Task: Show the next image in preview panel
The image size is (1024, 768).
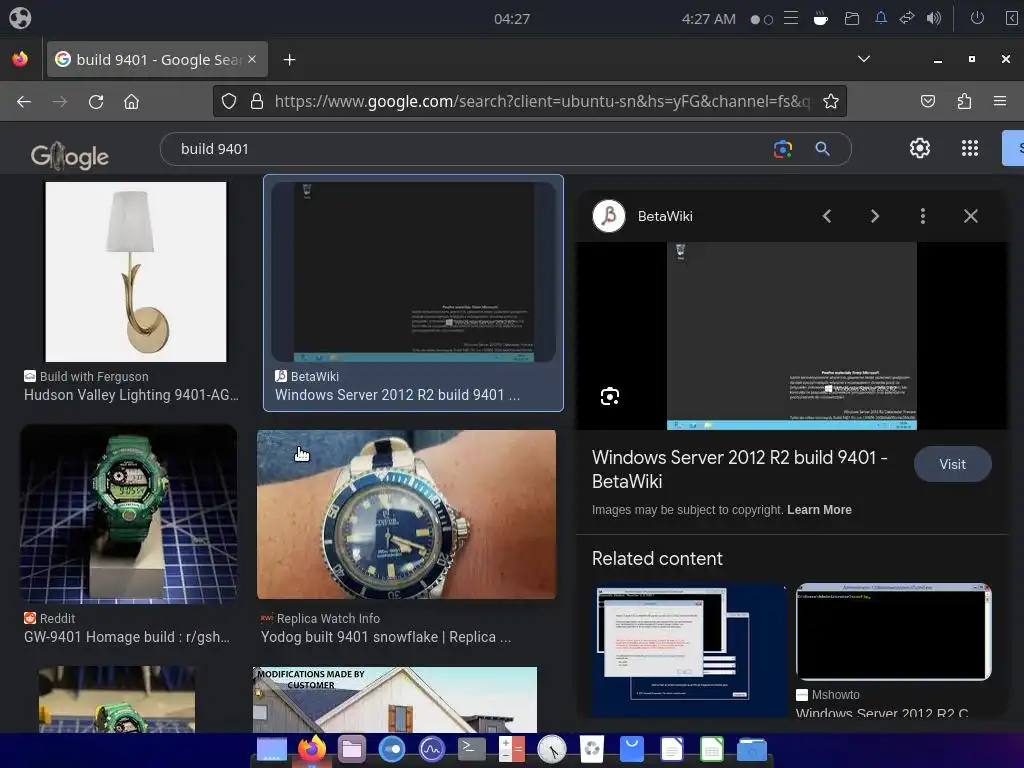Action: pyautogui.click(x=874, y=216)
